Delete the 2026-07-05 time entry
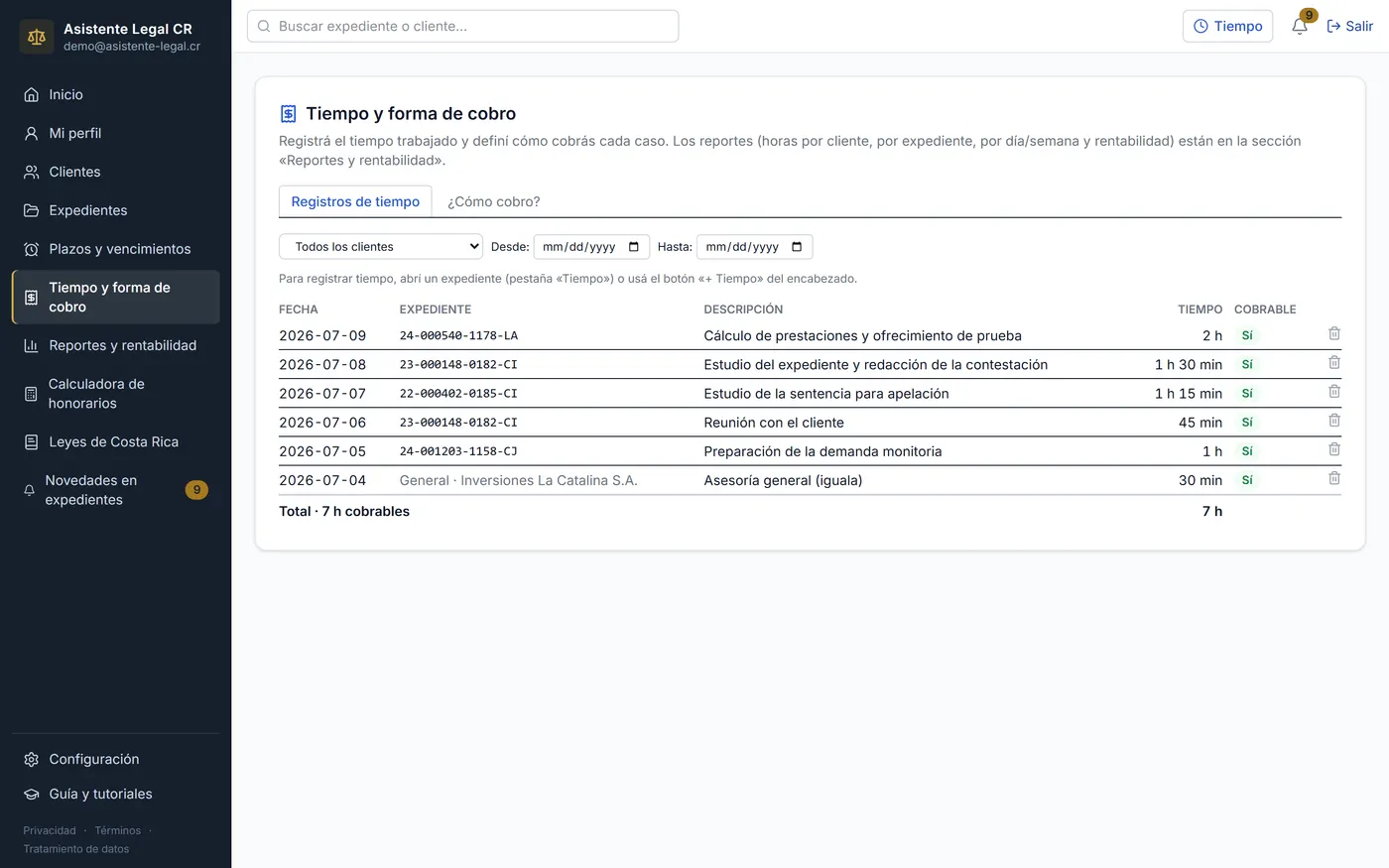The width and height of the screenshot is (1389, 868). [x=1334, y=449]
